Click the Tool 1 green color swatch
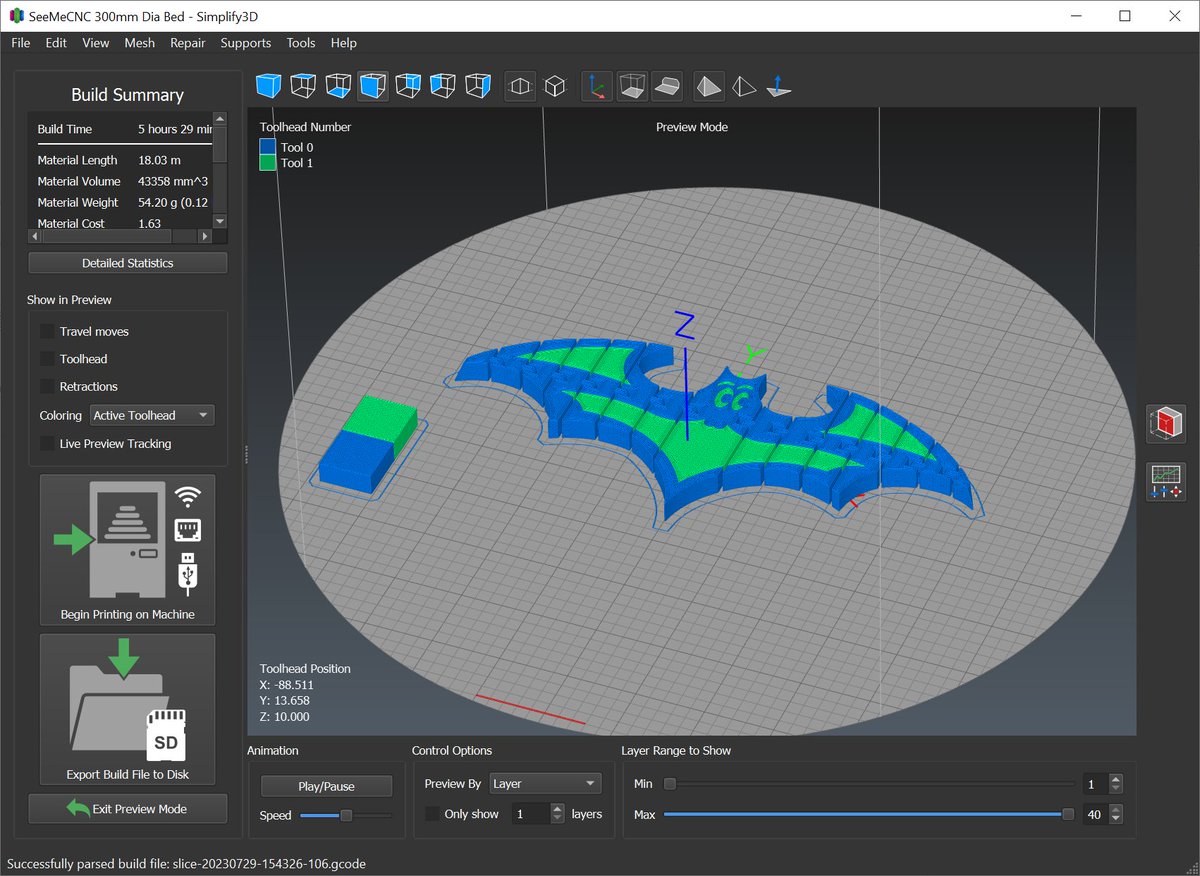Viewport: 1200px width, 876px height. click(x=268, y=162)
